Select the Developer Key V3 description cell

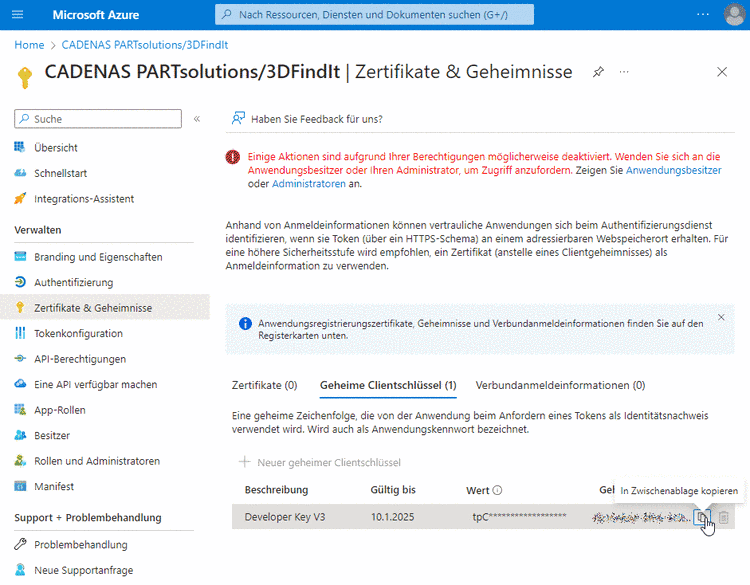(x=285, y=517)
